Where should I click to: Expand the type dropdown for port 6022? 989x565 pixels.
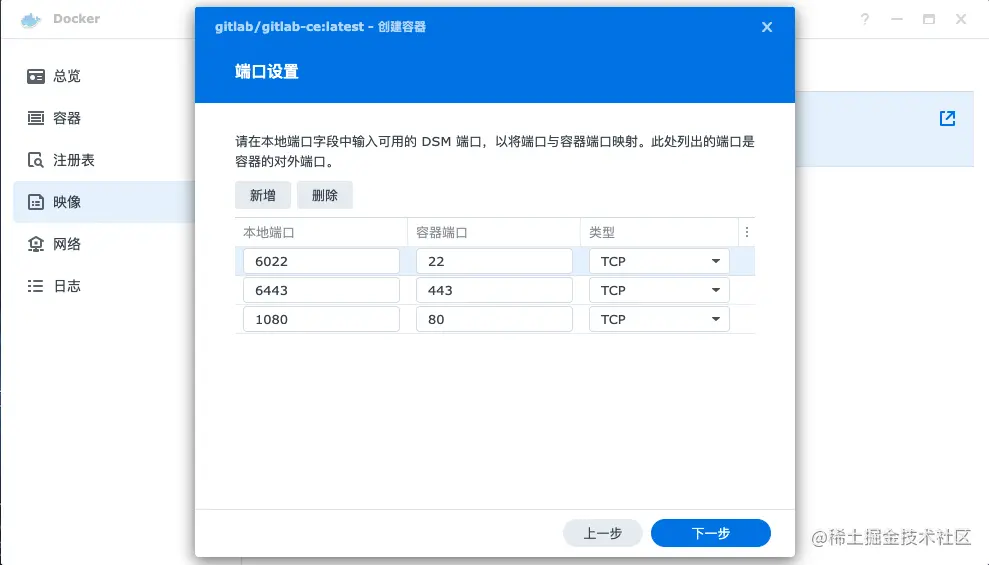(x=716, y=261)
